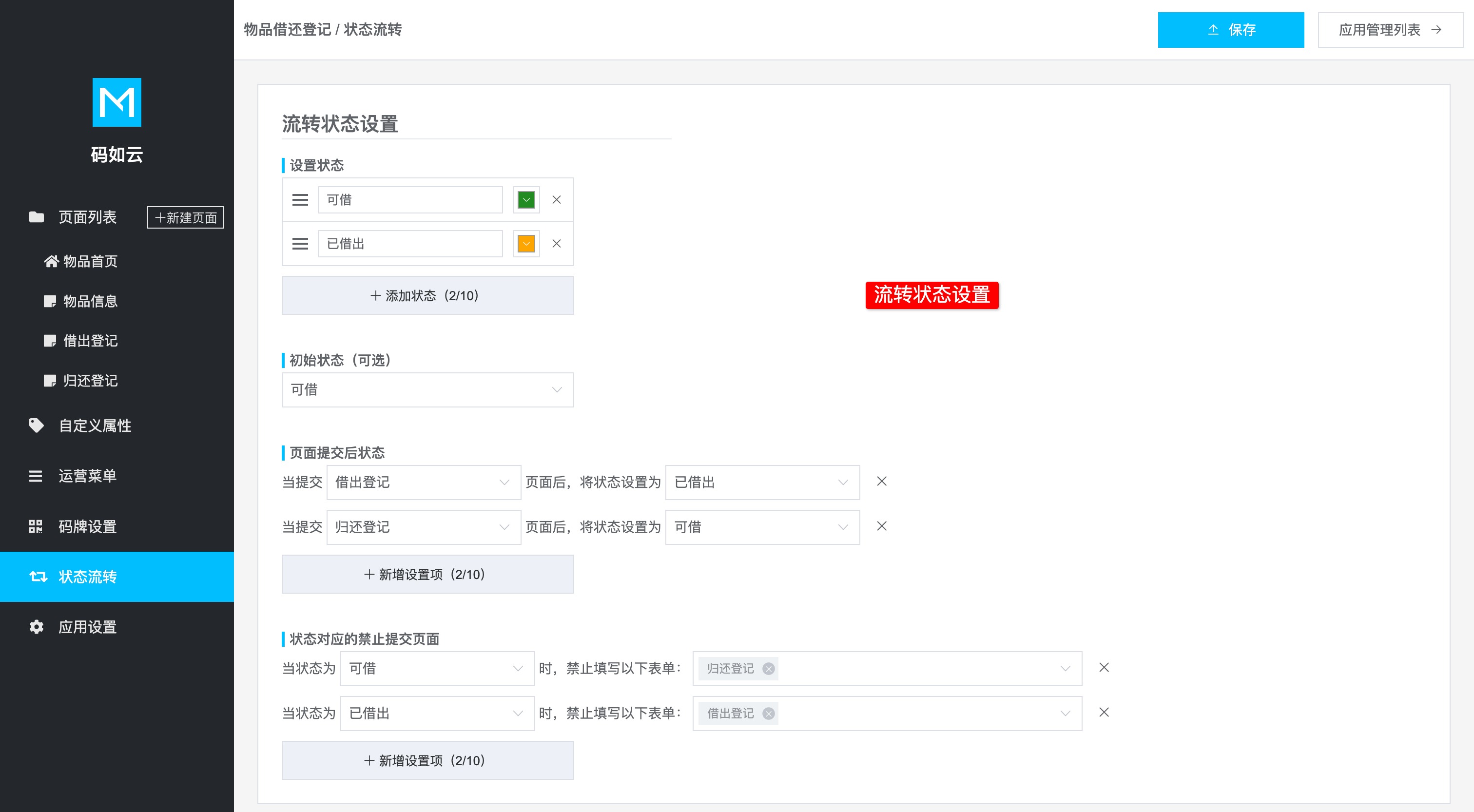
Task: Click the 保存 button
Action: click(1231, 30)
